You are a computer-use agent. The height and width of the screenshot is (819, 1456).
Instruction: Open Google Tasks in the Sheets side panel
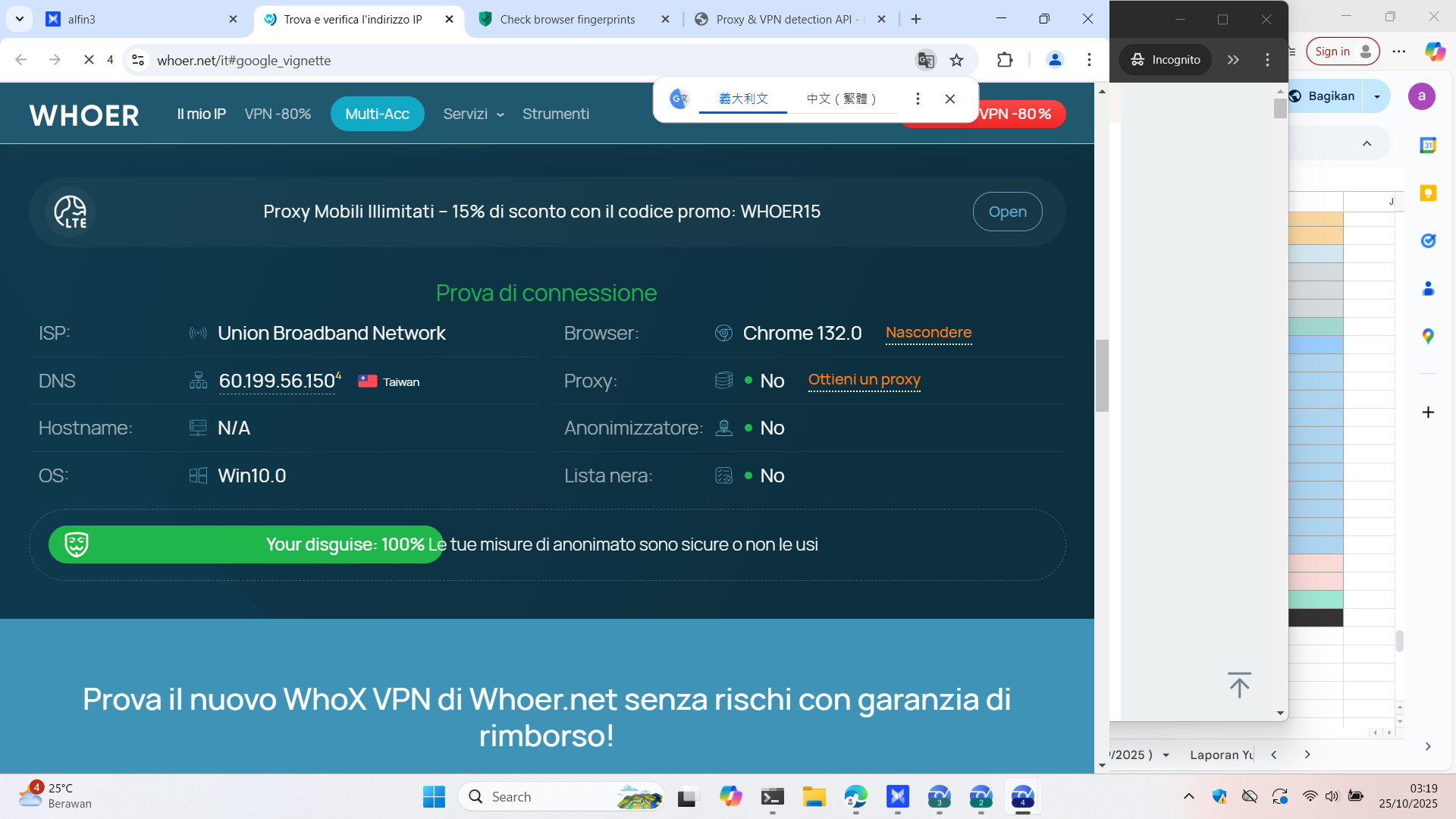click(x=1428, y=241)
